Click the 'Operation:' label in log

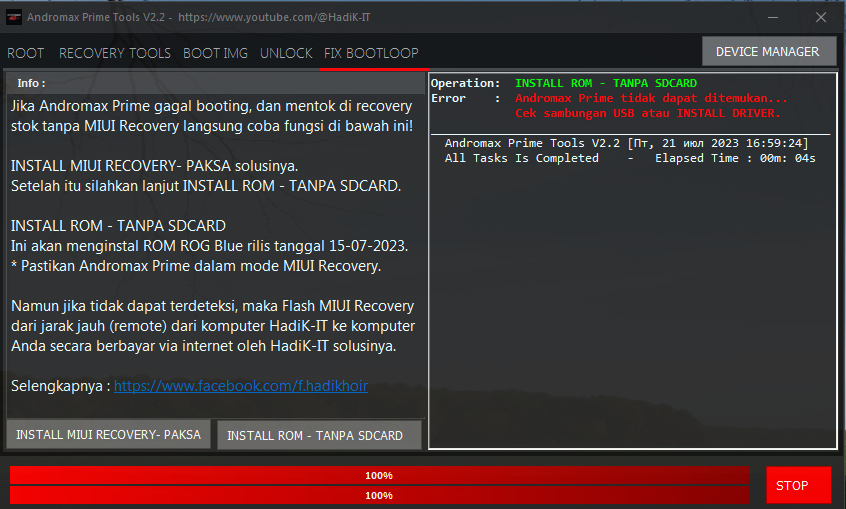(x=466, y=83)
